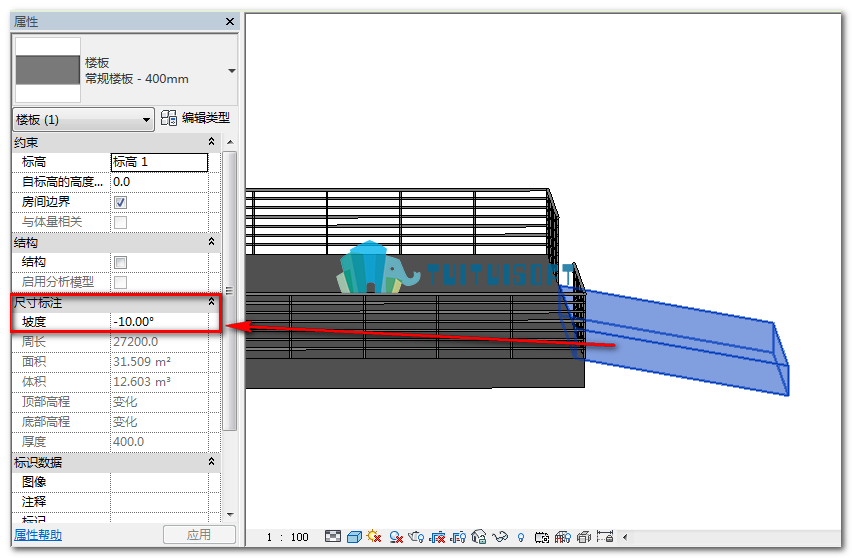
Task: Collapse the 结构 section
Action: pos(211,242)
